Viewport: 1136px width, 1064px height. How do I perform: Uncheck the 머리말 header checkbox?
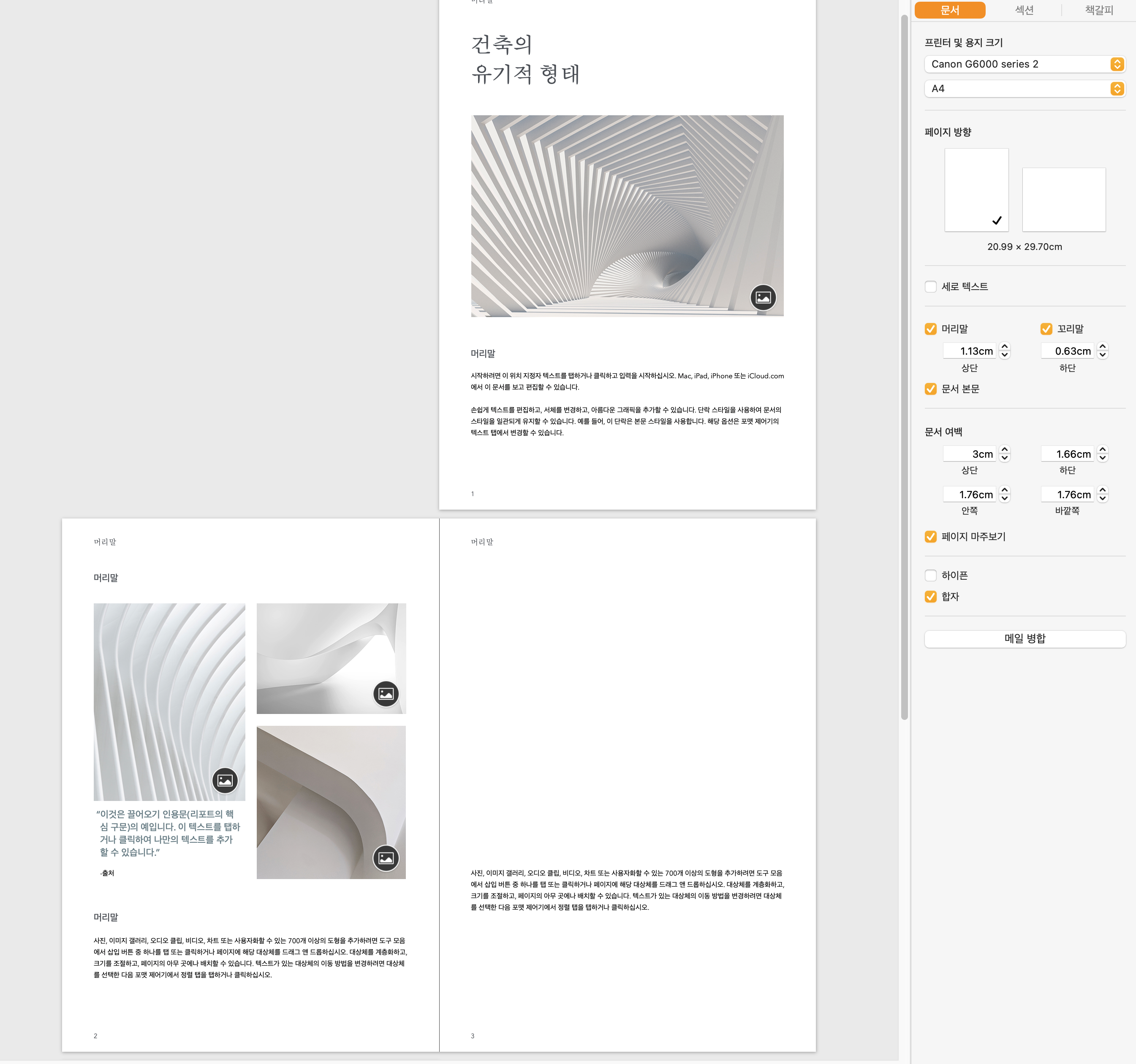coord(930,328)
